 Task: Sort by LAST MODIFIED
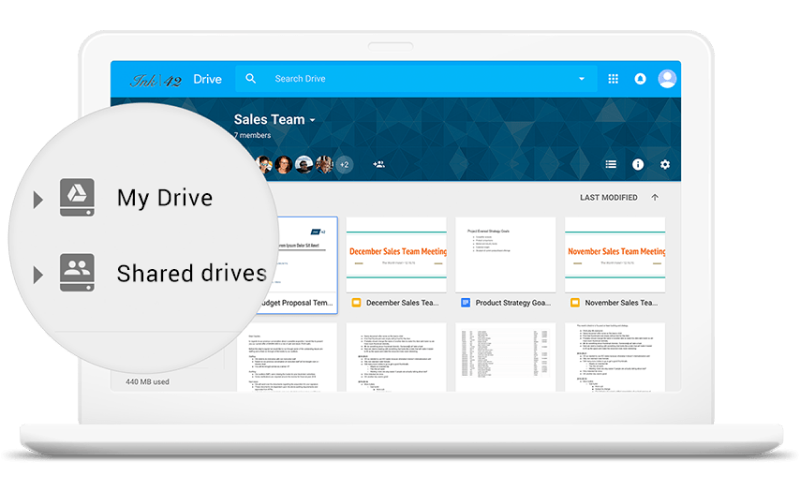tap(609, 197)
